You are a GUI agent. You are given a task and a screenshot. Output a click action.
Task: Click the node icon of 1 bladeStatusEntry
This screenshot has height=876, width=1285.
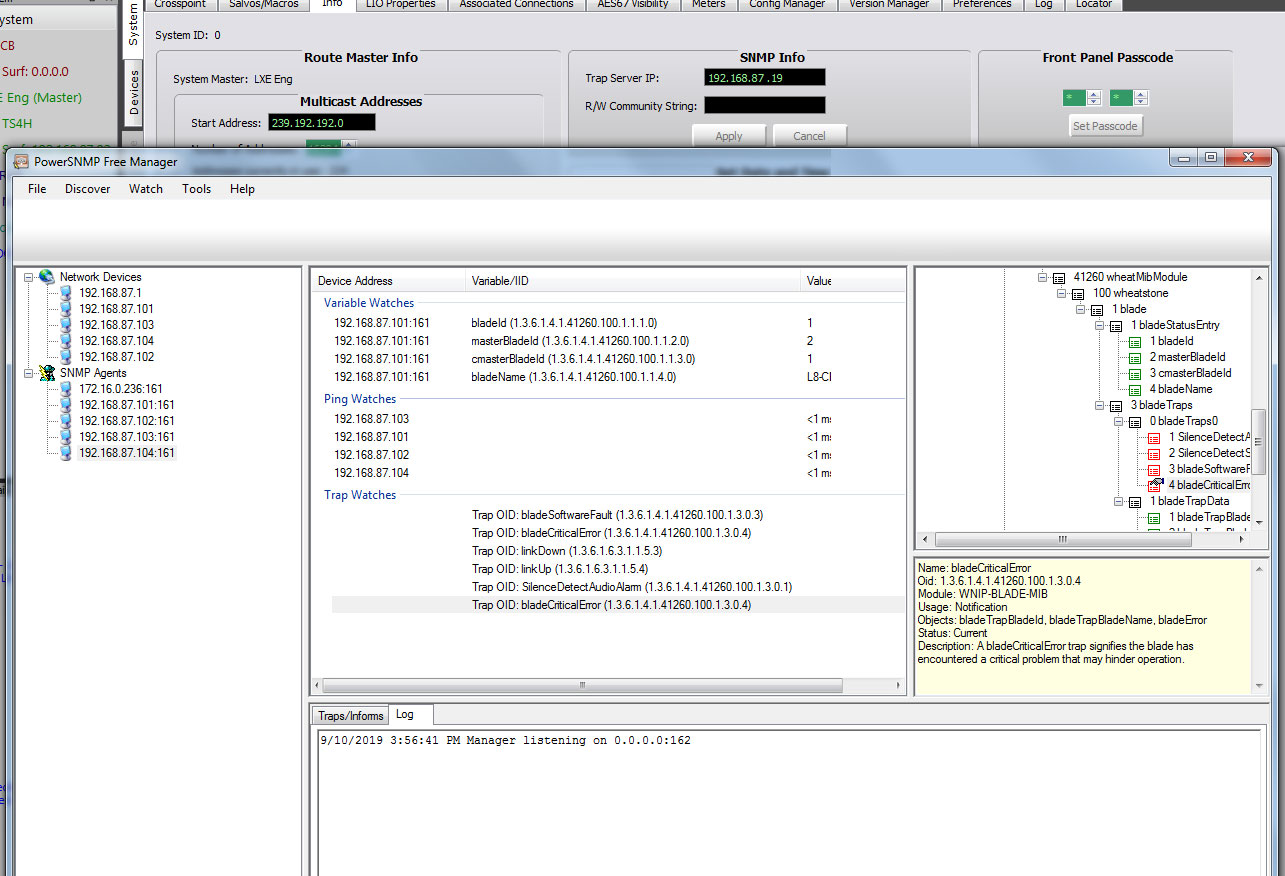[1116, 325]
